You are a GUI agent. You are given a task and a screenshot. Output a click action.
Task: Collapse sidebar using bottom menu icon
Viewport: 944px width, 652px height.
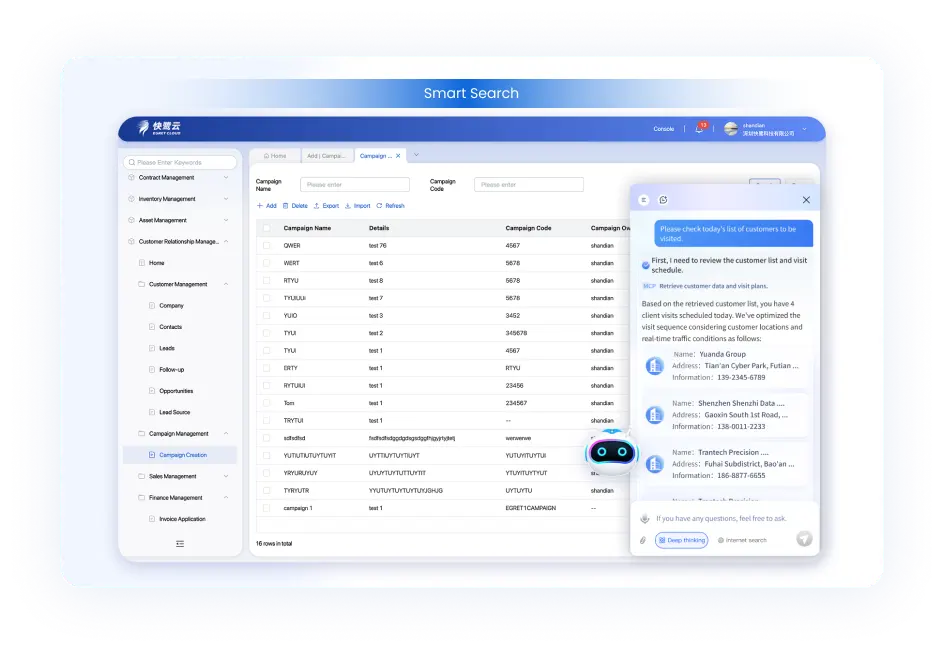point(180,544)
